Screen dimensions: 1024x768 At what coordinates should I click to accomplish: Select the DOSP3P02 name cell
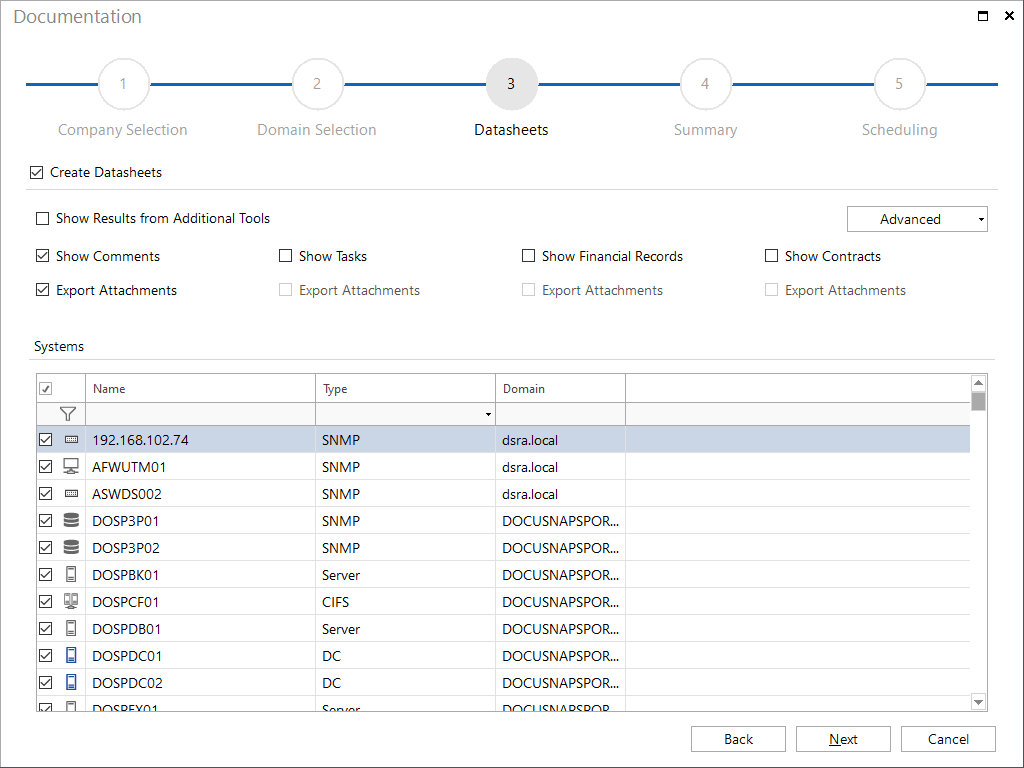click(x=200, y=547)
